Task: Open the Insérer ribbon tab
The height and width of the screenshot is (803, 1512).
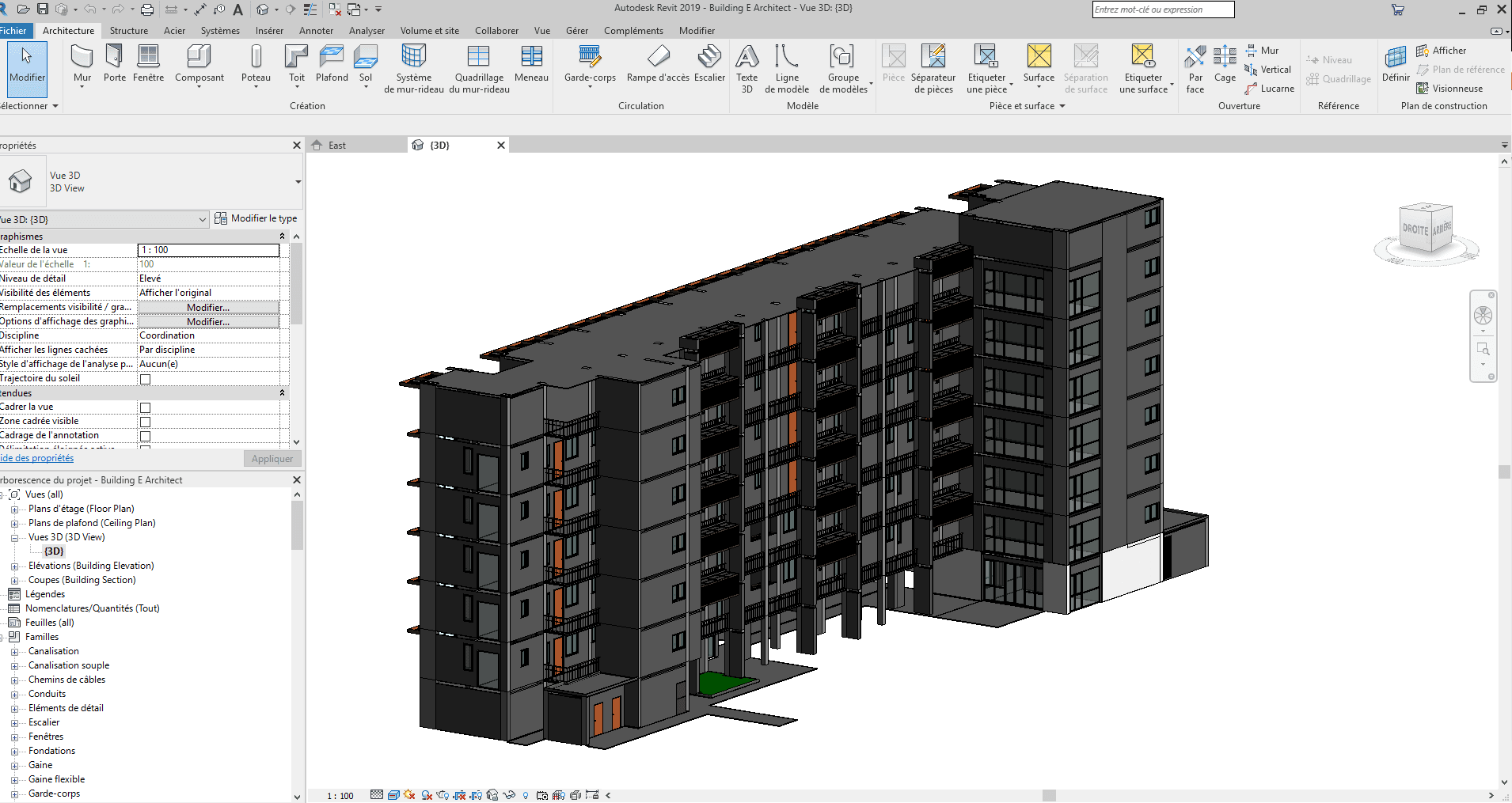Action: 269,30
